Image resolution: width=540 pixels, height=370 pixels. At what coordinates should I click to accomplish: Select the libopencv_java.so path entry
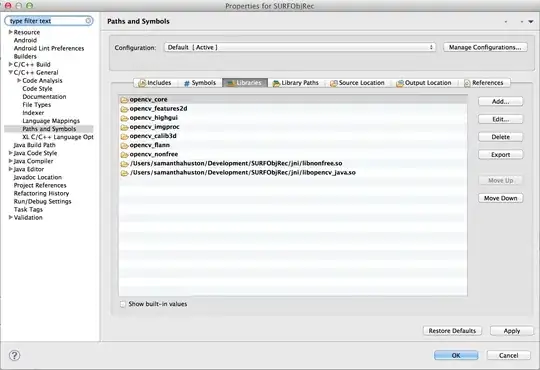293,173
